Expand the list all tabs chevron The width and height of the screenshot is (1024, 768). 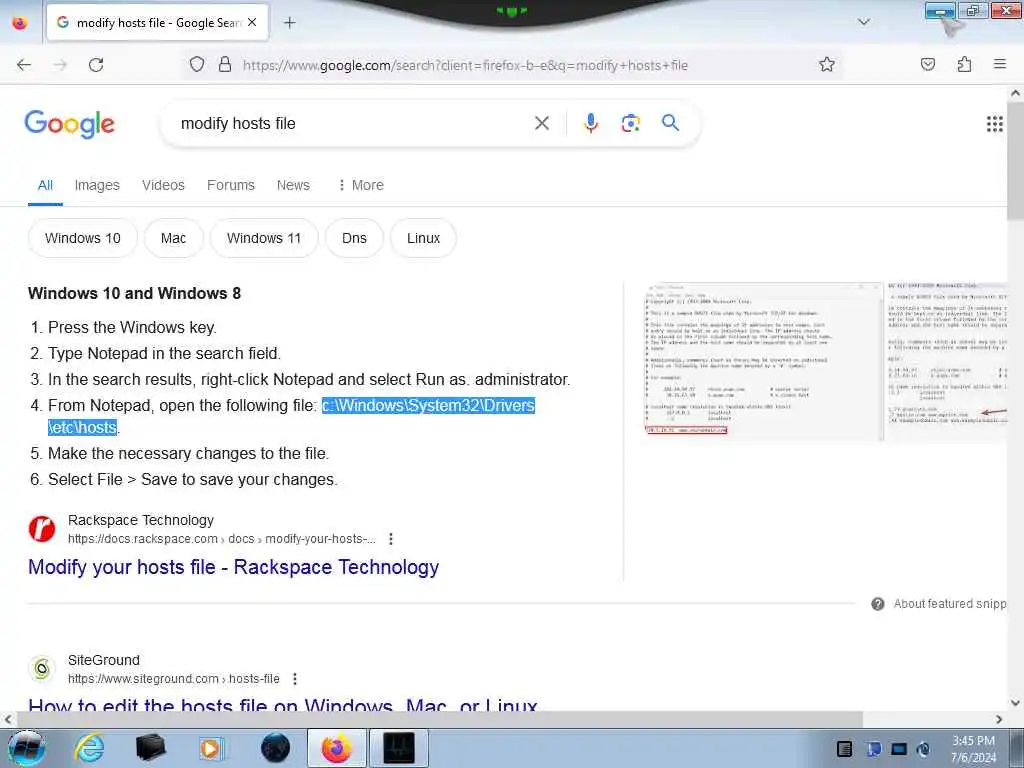pyautogui.click(x=864, y=22)
